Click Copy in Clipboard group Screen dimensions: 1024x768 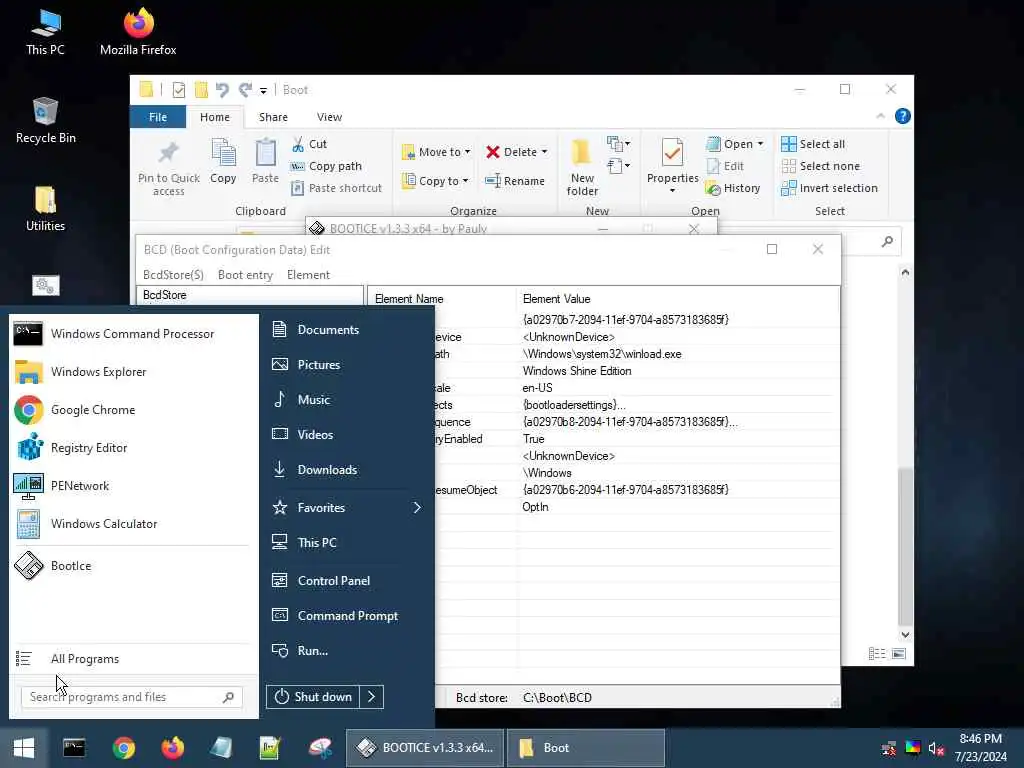pyautogui.click(x=223, y=161)
